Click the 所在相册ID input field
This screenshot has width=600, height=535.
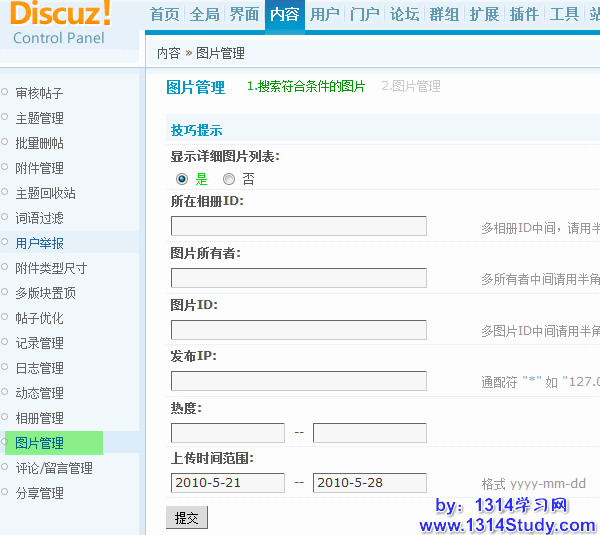pyautogui.click(x=298, y=226)
